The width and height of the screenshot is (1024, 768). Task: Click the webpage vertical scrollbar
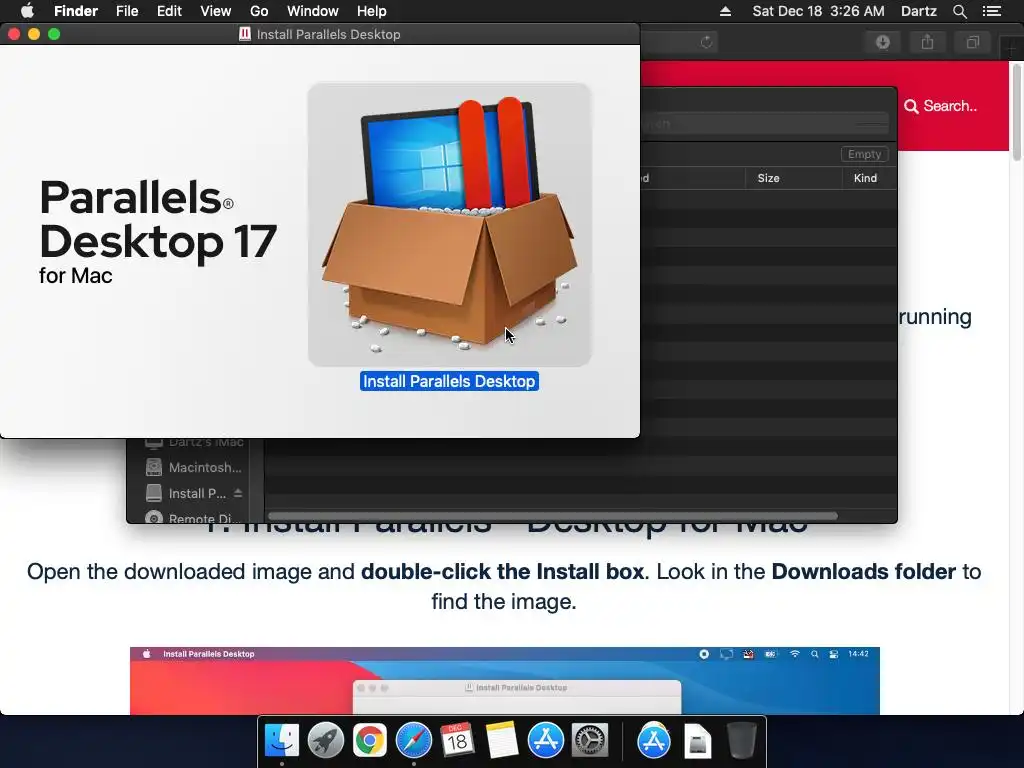(1016, 111)
